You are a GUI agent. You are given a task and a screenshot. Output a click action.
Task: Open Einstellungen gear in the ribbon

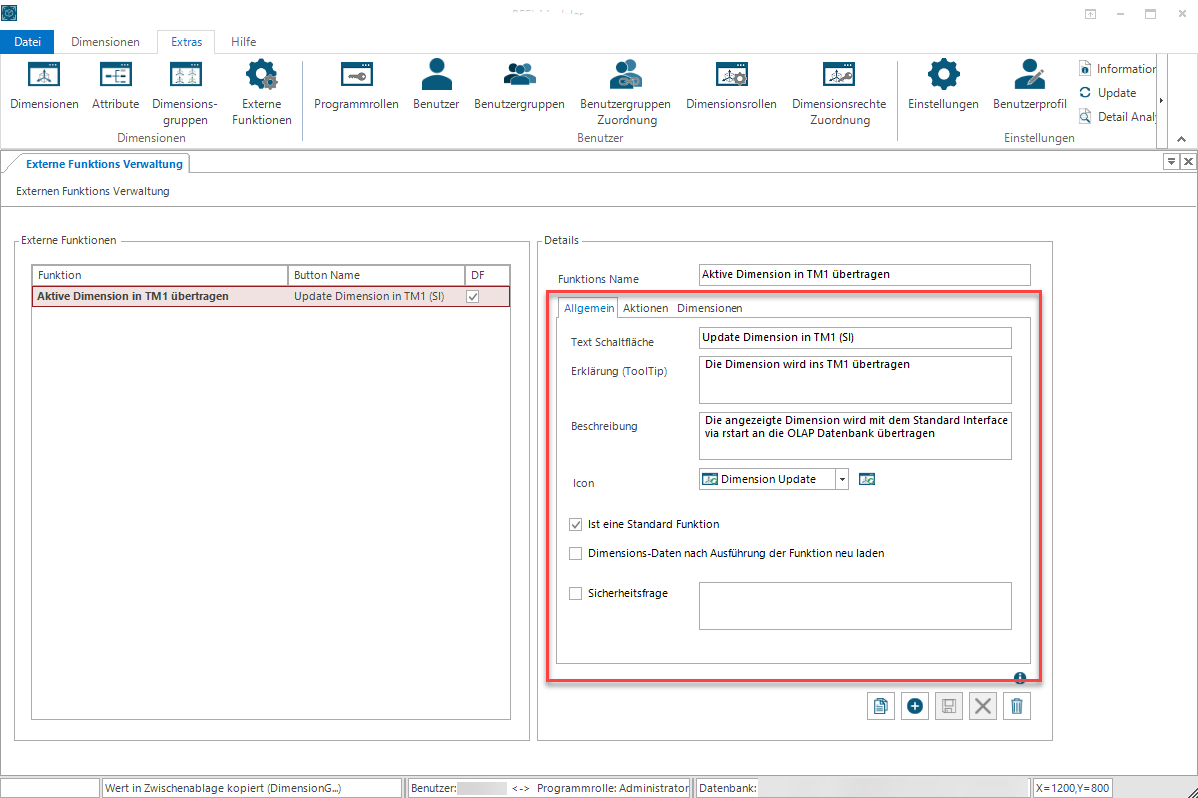point(943,86)
